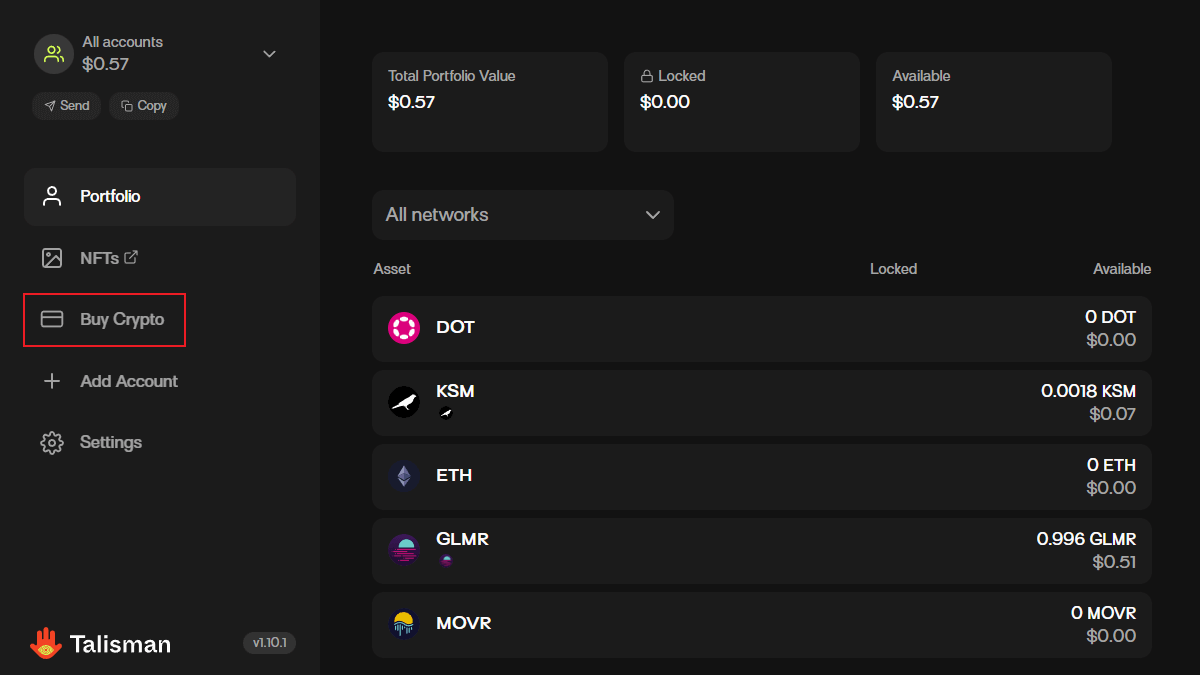Click the MOVR Moonriver token icon
Image resolution: width=1200 pixels, height=675 pixels.
404,624
